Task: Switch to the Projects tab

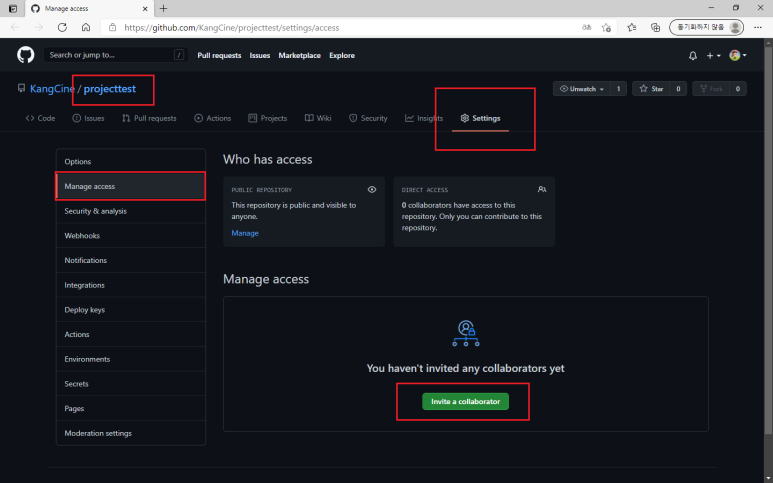Action: (268, 118)
